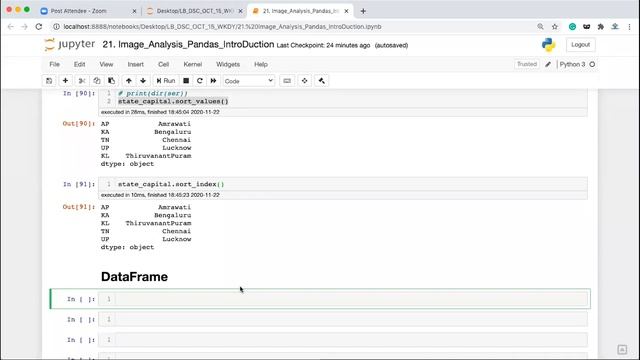Click the black mask extension icon
Screen dimensions: 640x360
(x=587, y=27)
